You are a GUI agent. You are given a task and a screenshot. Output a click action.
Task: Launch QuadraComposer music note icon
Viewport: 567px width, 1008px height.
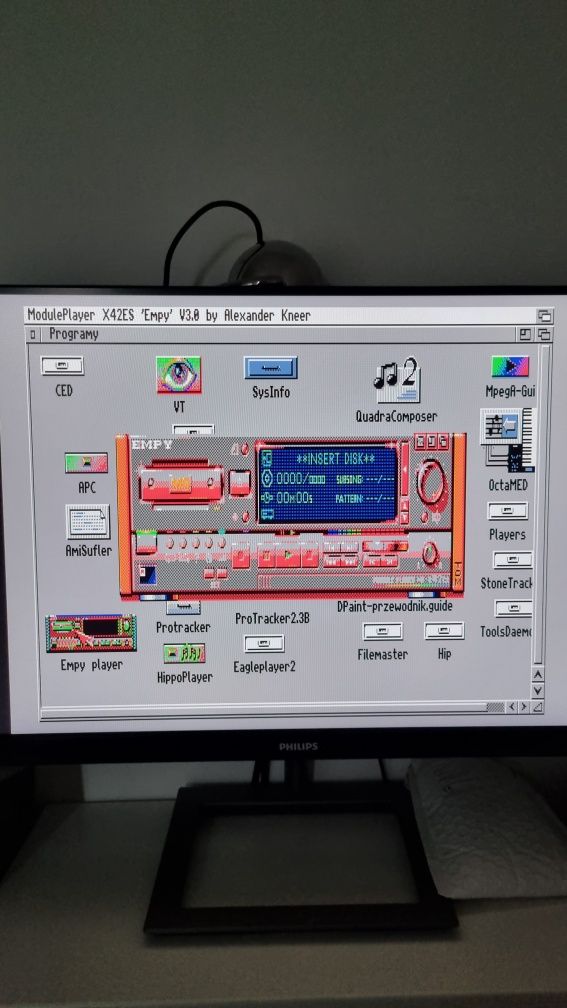point(397,380)
